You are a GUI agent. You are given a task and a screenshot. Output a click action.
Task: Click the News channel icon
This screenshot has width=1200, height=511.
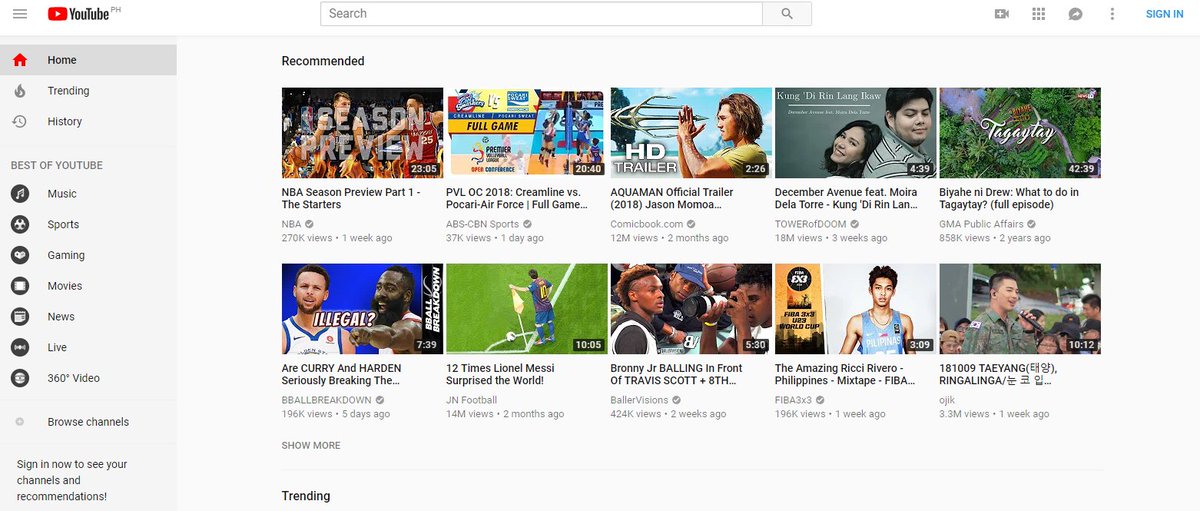pos(19,316)
